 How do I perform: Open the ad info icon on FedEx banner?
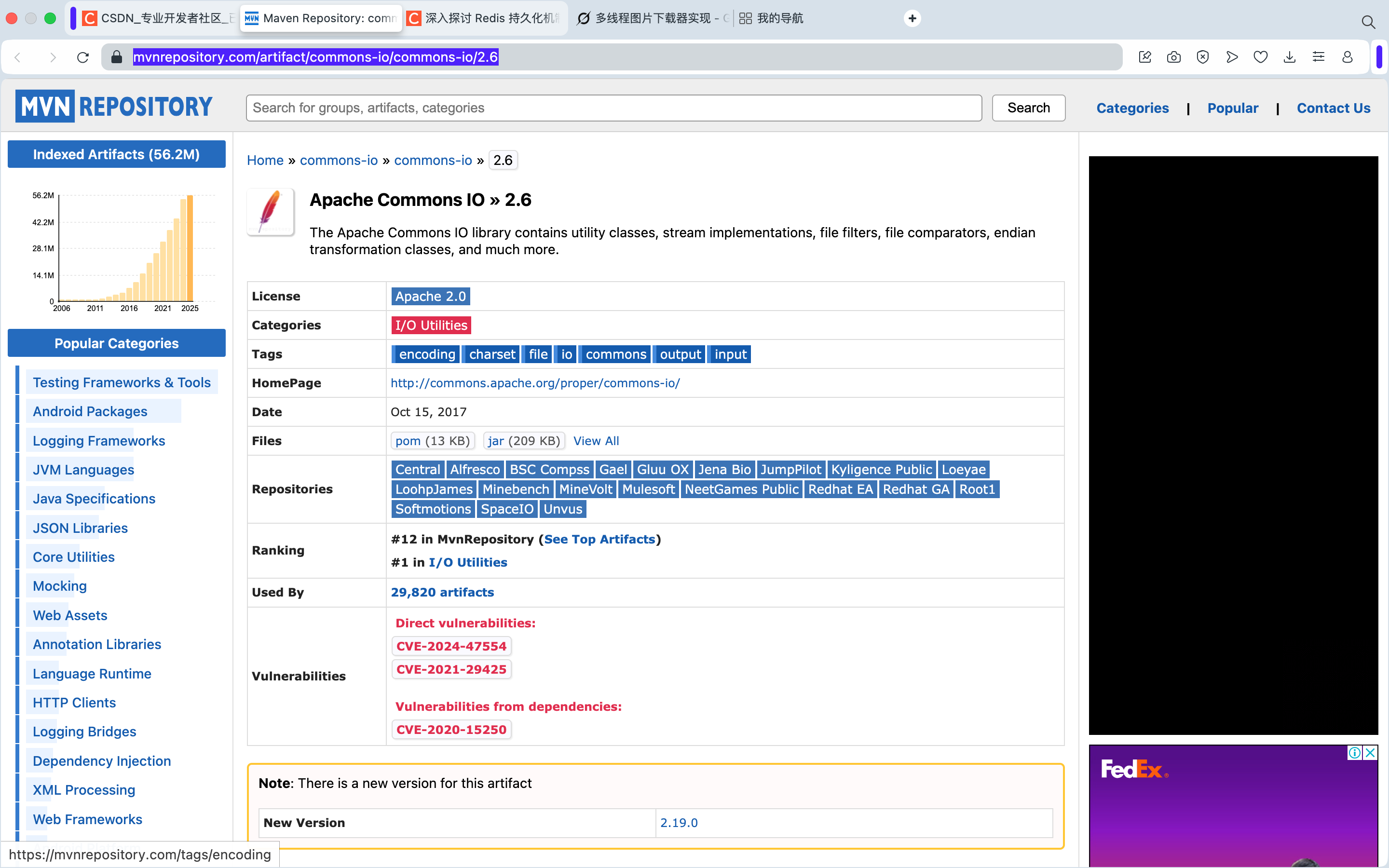click(x=1354, y=753)
